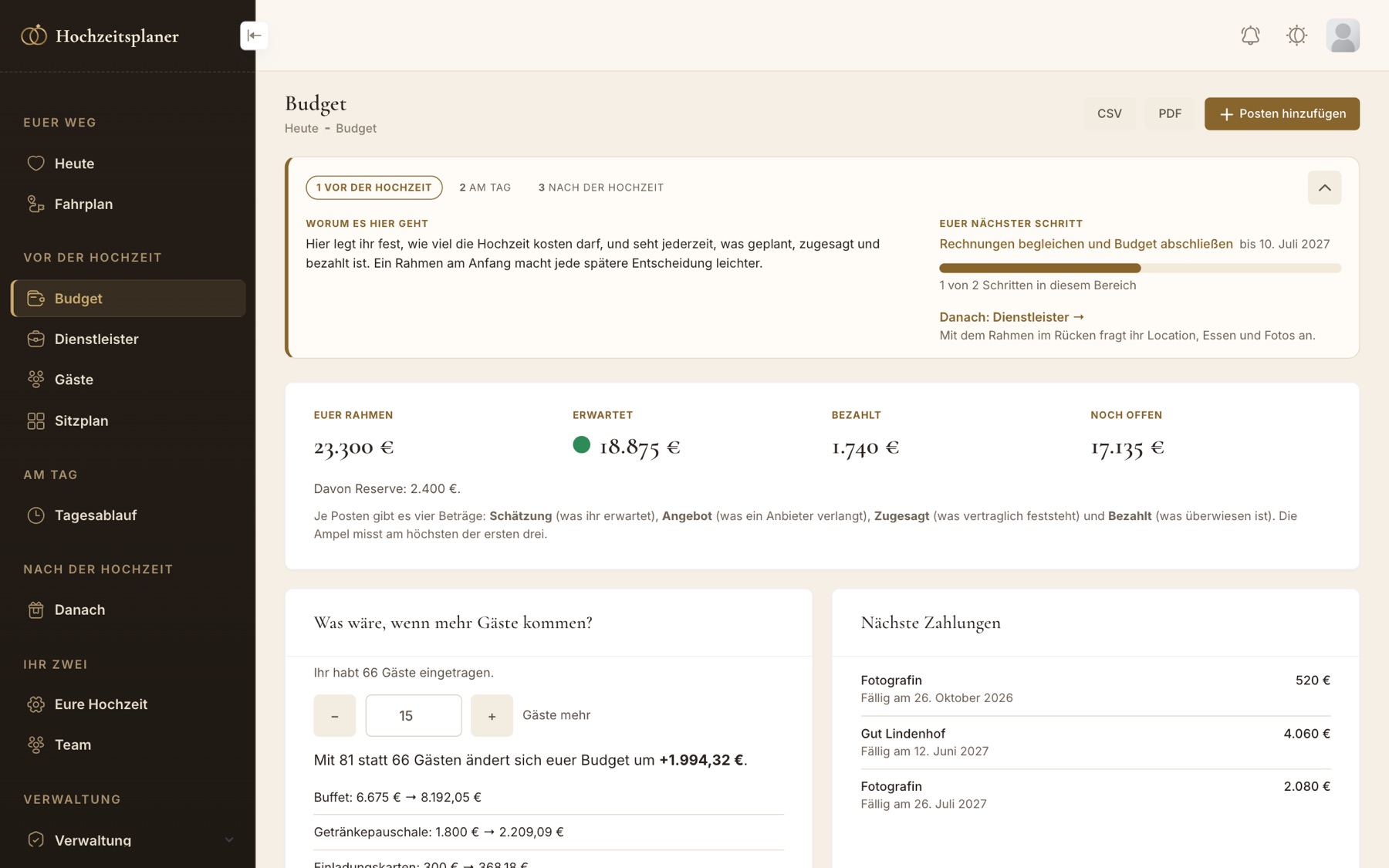Decrease extra guests with the minus button
The width and height of the screenshot is (1389, 868).
[334, 715]
